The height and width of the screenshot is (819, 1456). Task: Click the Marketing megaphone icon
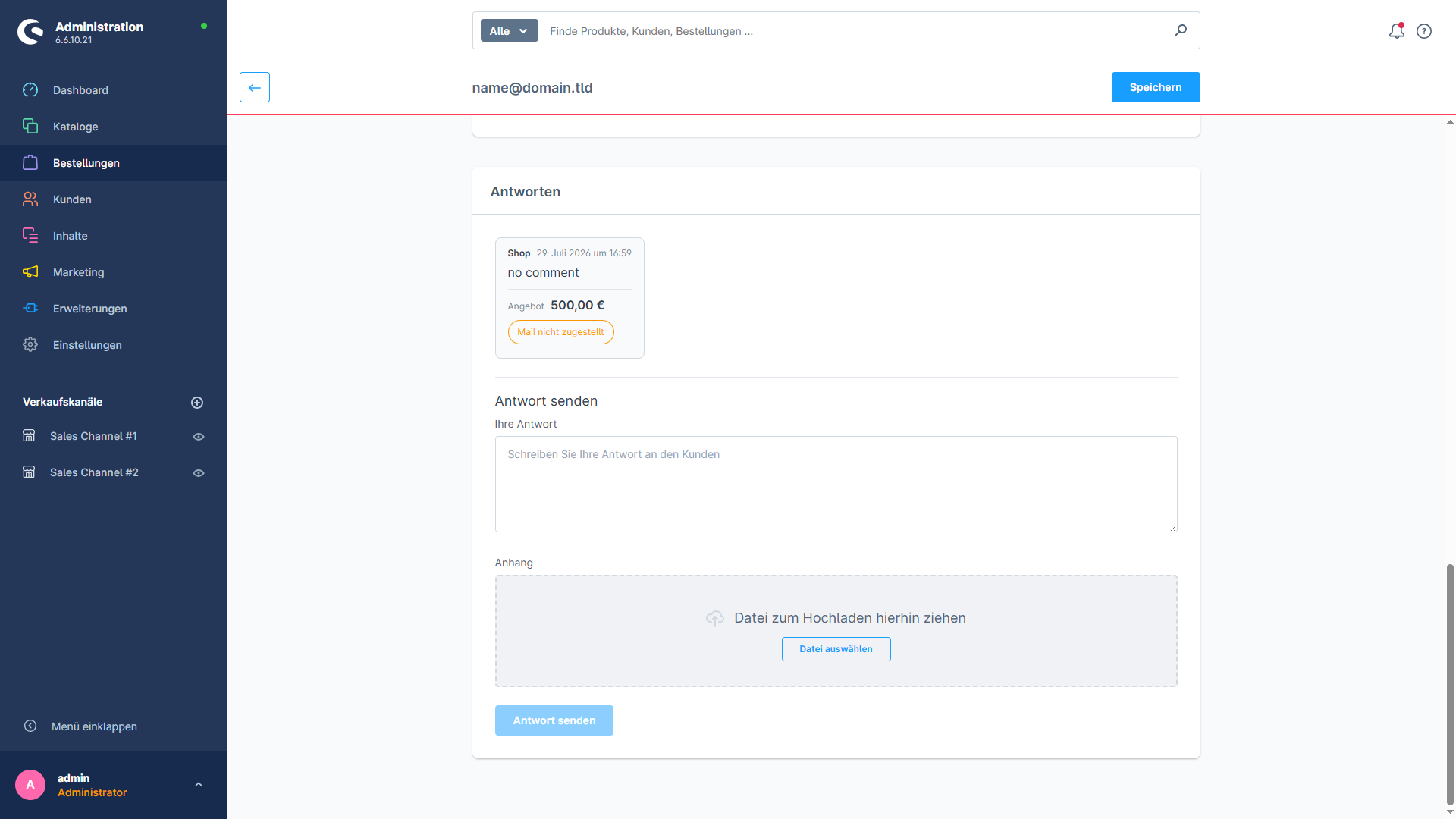pyautogui.click(x=30, y=272)
